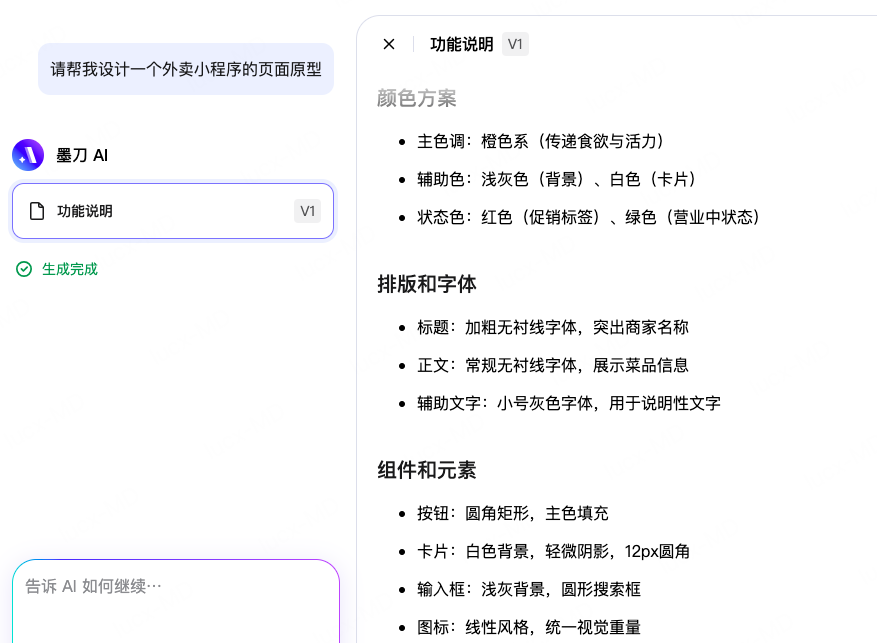This screenshot has height=643, width=877.
Task: Focus the 告诉 AI 如何继续 input box
Action: click(176, 601)
